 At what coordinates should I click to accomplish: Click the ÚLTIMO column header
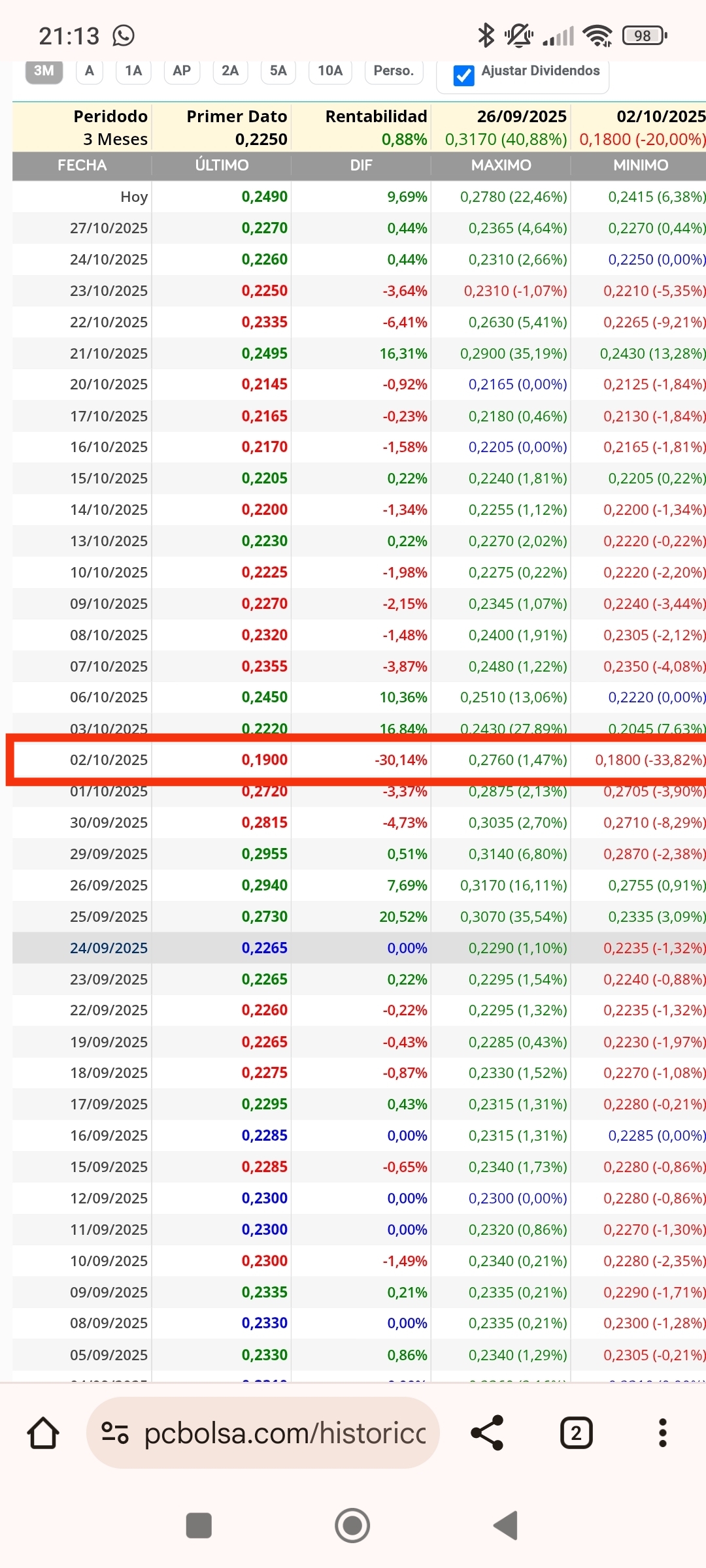[222, 165]
